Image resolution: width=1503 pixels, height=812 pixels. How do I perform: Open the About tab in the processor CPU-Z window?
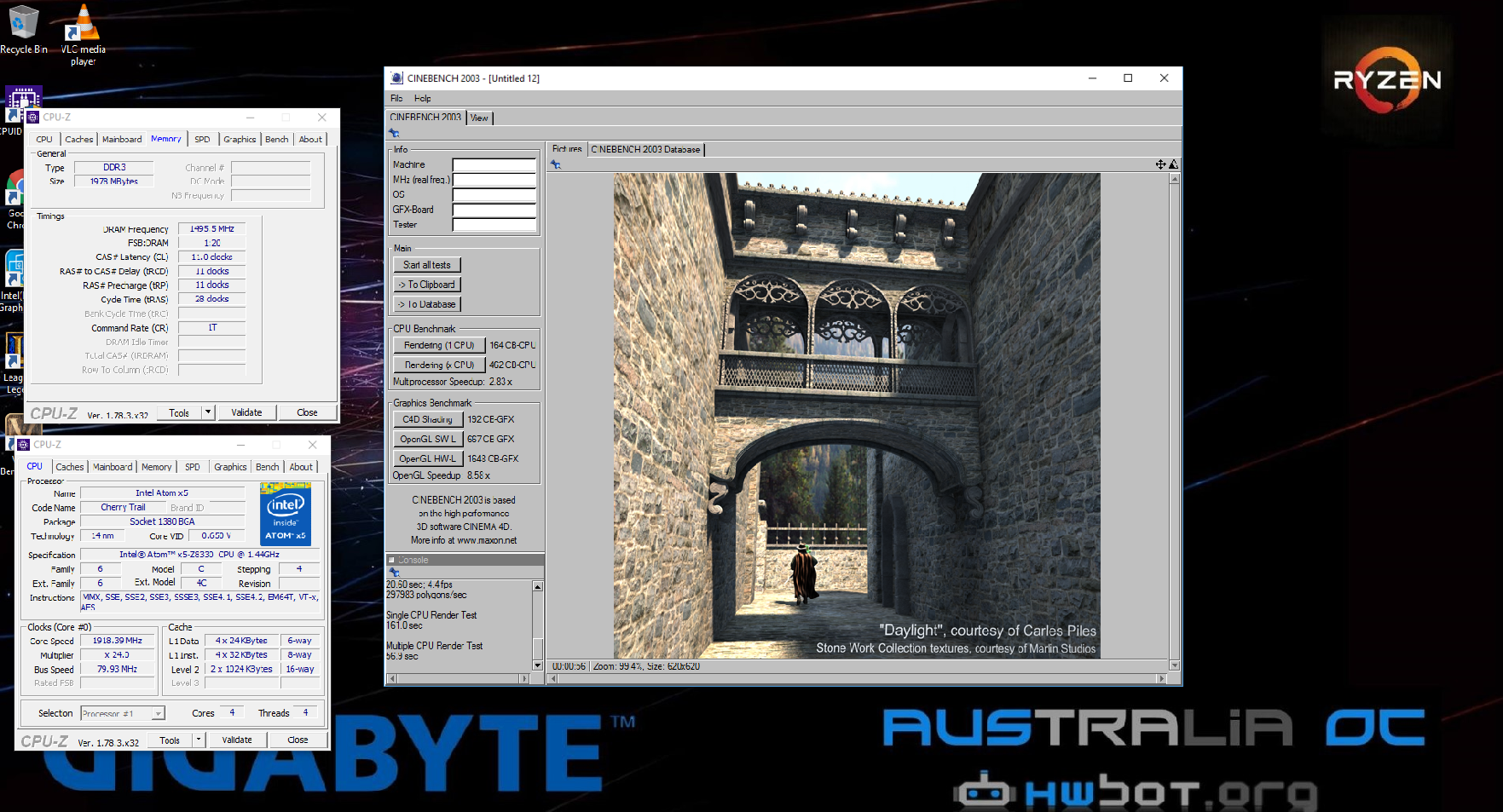point(301,467)
